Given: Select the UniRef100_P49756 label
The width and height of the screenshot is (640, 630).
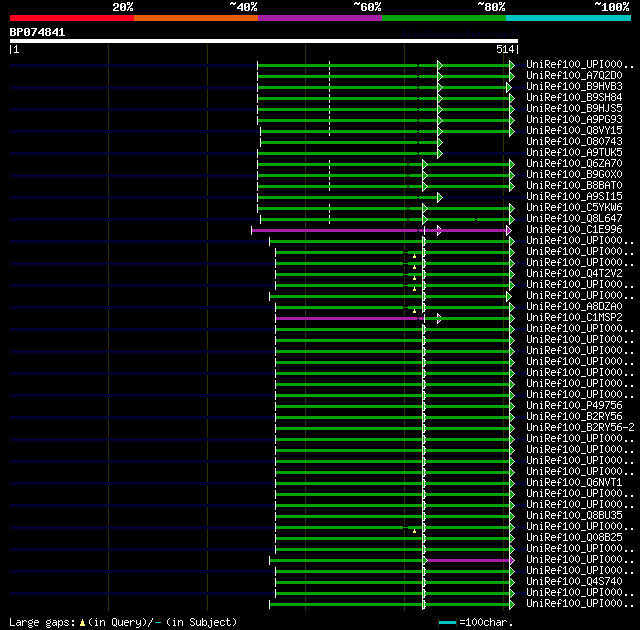Looking at the screenshot, I should [x=574, y=406].
